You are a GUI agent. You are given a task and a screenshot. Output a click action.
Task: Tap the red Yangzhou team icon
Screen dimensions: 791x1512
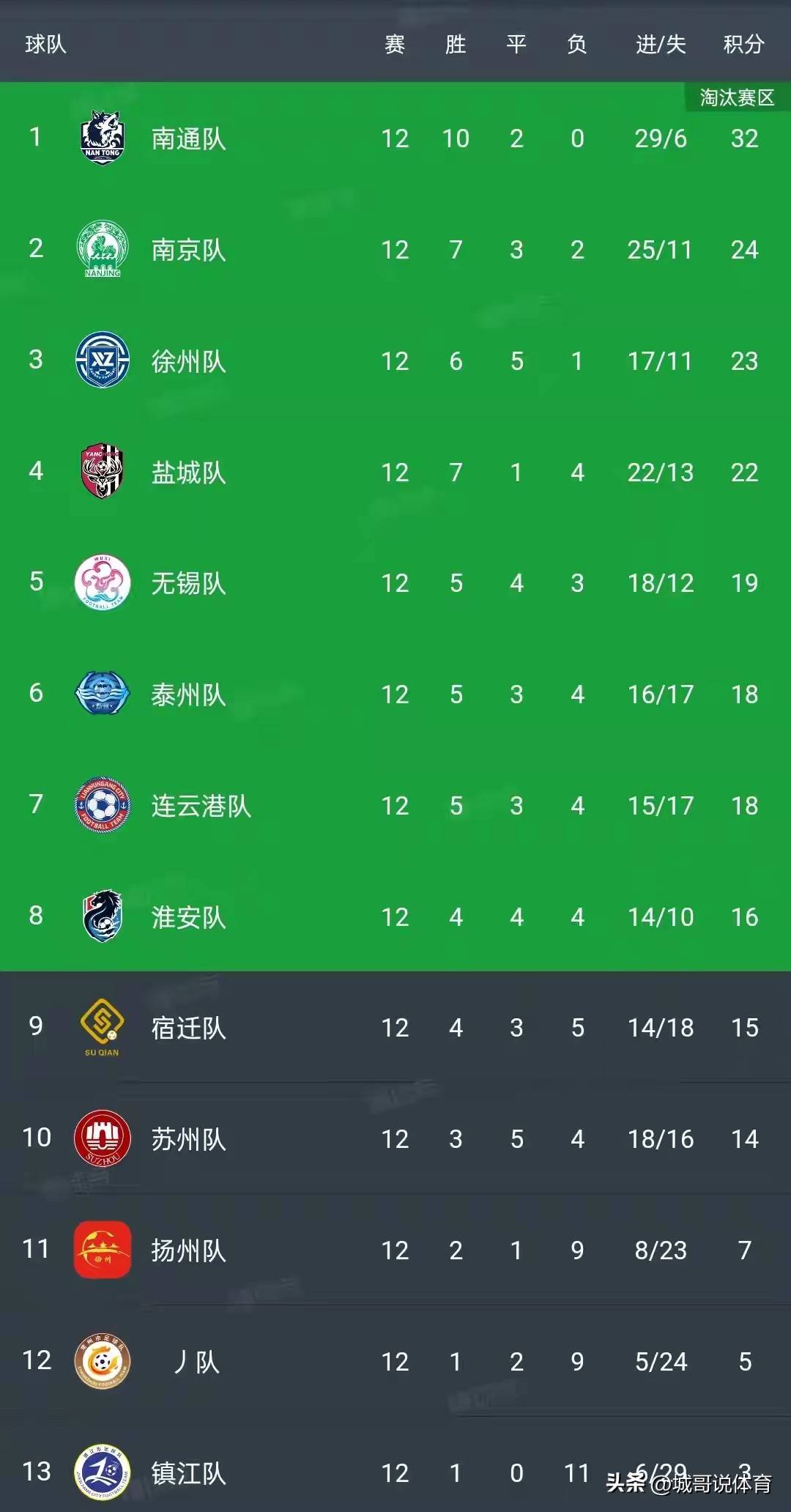(x=103, y=1250)
